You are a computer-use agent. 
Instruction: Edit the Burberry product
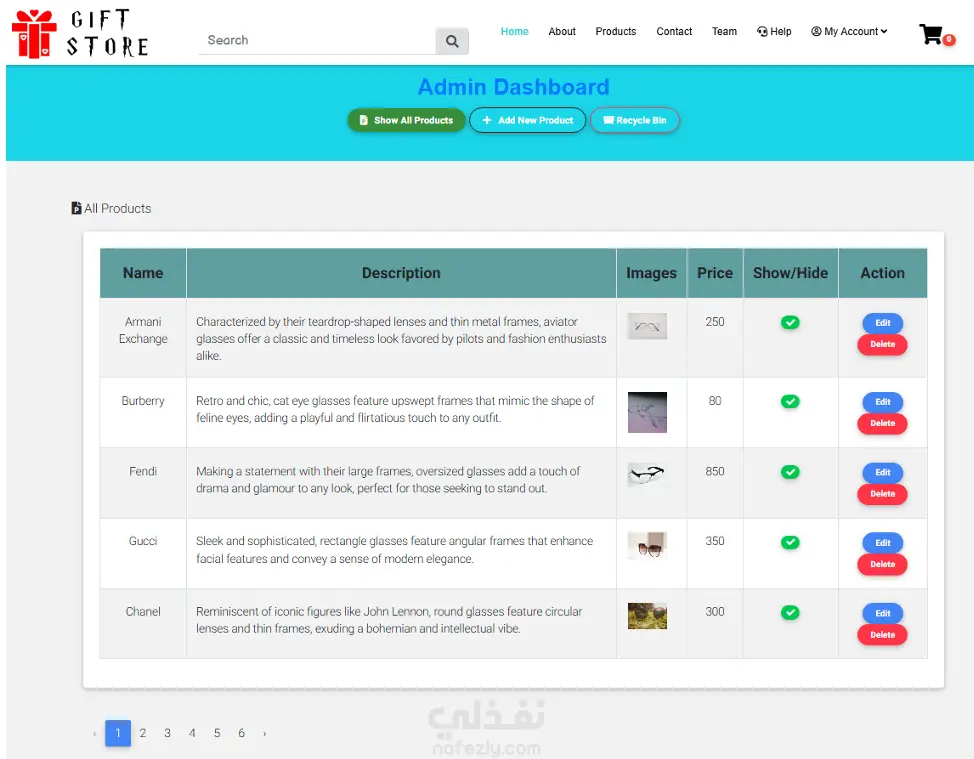(883, 402)
